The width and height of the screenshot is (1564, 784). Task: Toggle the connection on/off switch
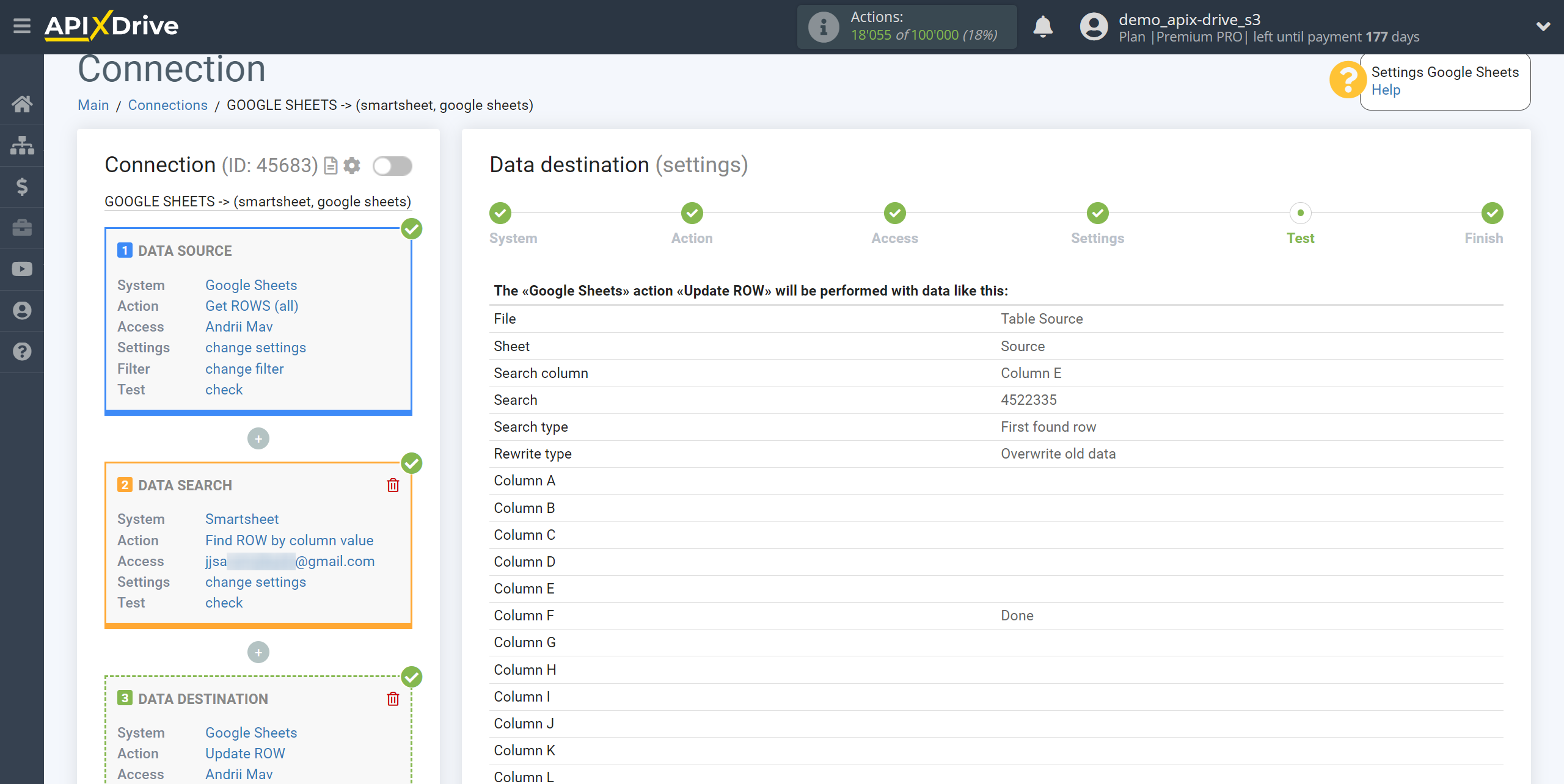pos(392,165)
